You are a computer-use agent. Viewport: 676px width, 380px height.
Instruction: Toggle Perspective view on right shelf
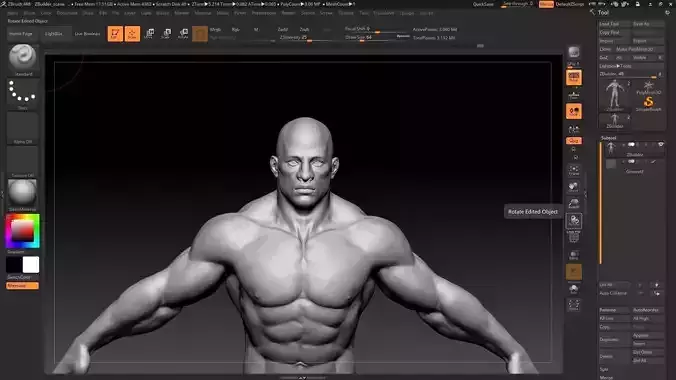click(x=574, y=78)
